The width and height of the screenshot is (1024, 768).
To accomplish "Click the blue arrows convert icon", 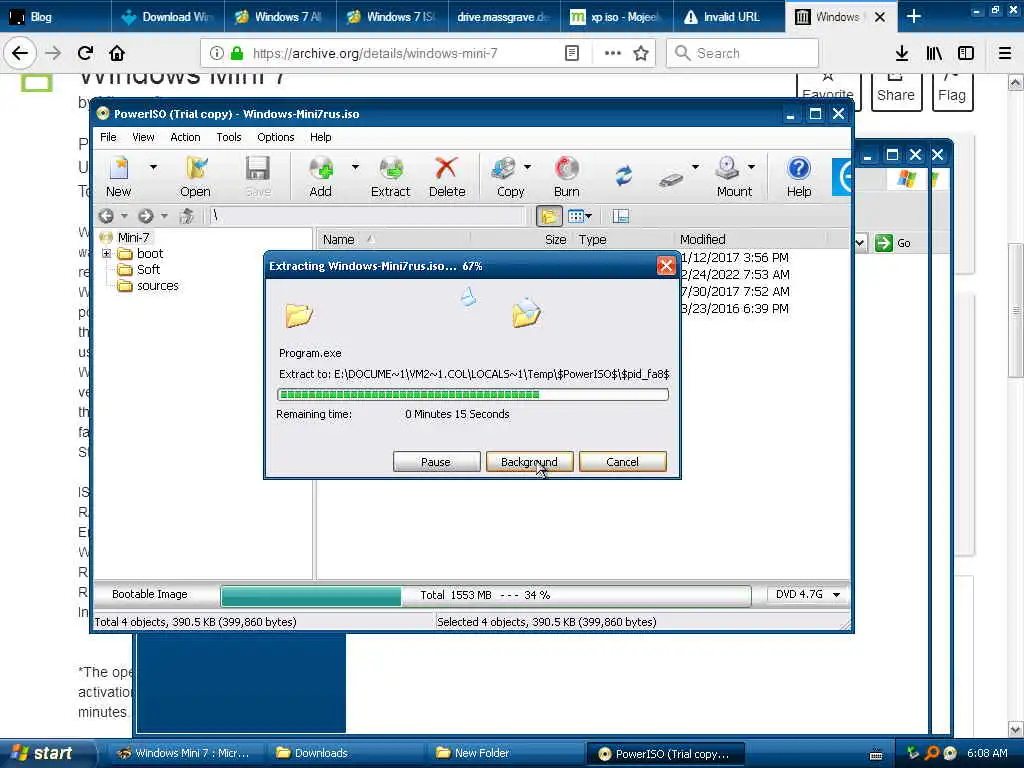I will pos(624,175).
